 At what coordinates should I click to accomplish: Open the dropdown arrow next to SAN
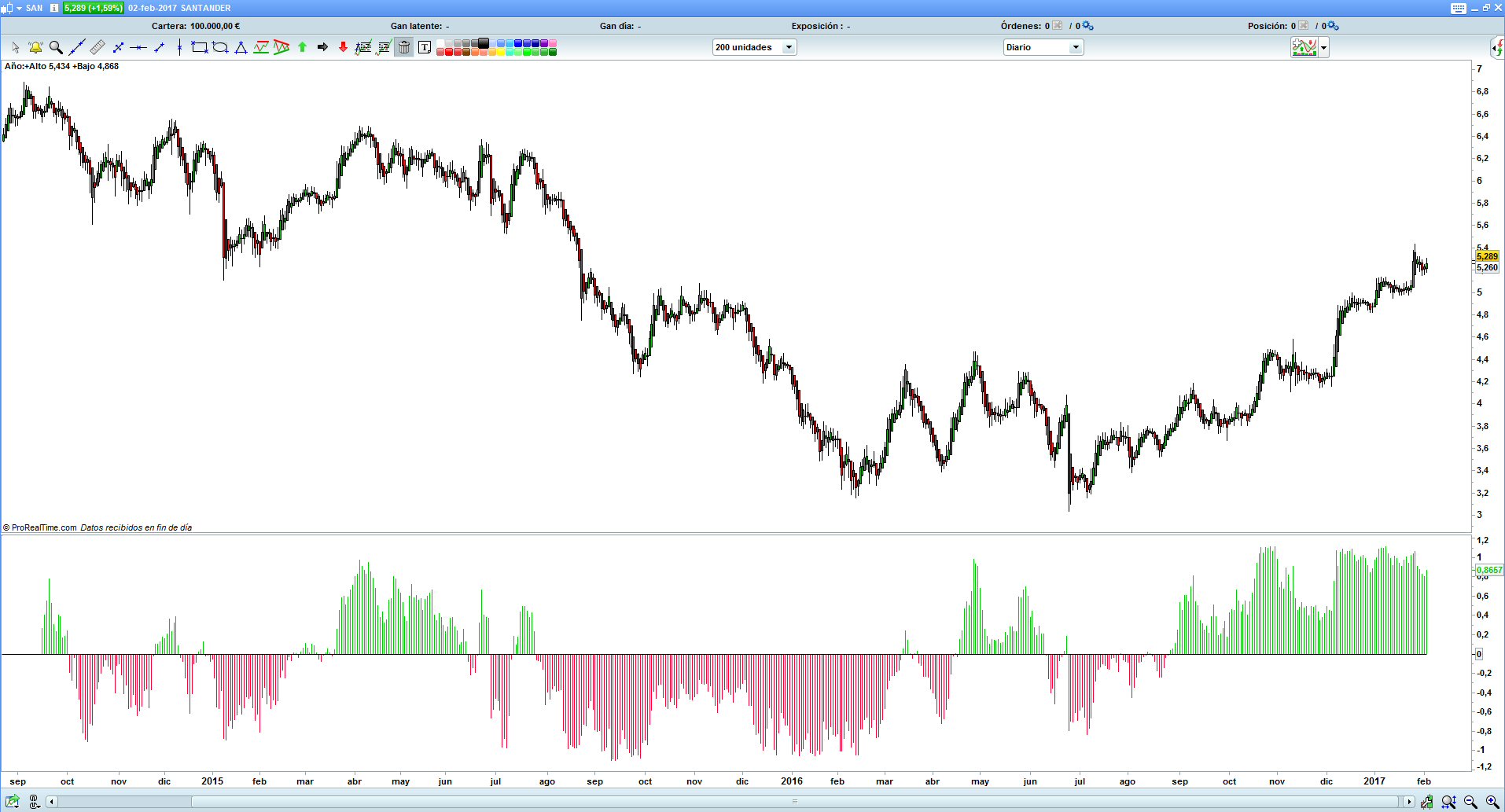(x=19, y=8)
